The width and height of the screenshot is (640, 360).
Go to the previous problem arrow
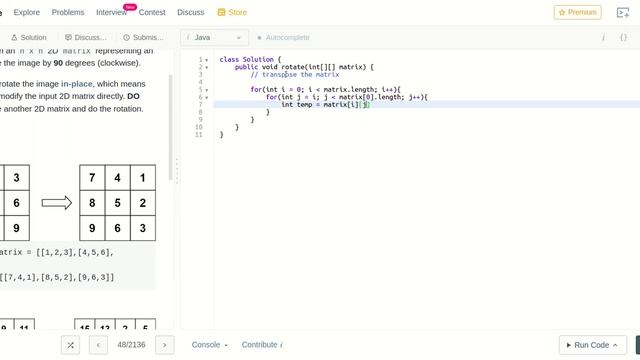tap(98, 345)
